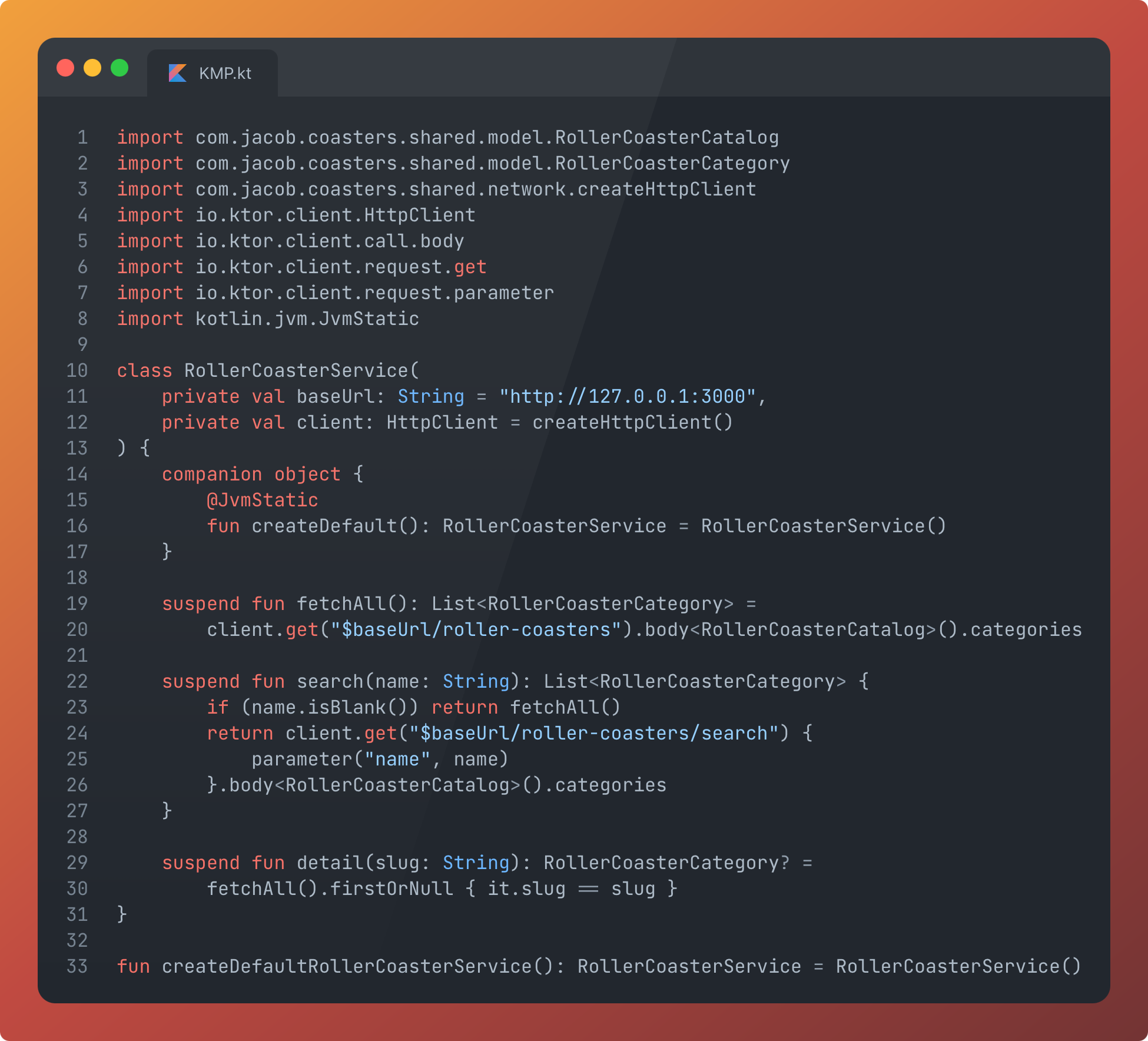Click line number 1 in gutter
The image size is (1148, 1041).
[x=82, y=137]
